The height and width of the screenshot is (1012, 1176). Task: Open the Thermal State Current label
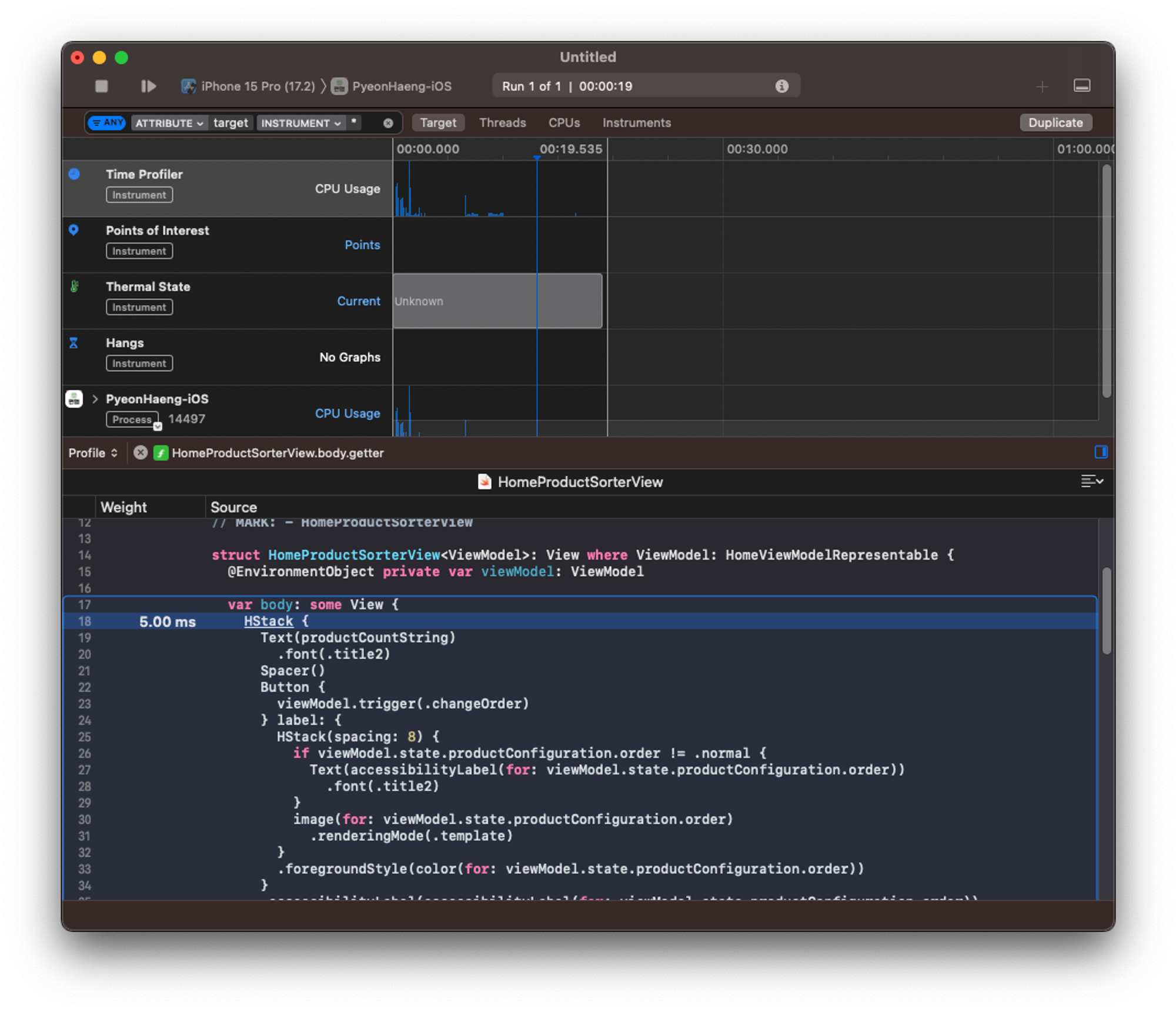click(x=359, y=301)
